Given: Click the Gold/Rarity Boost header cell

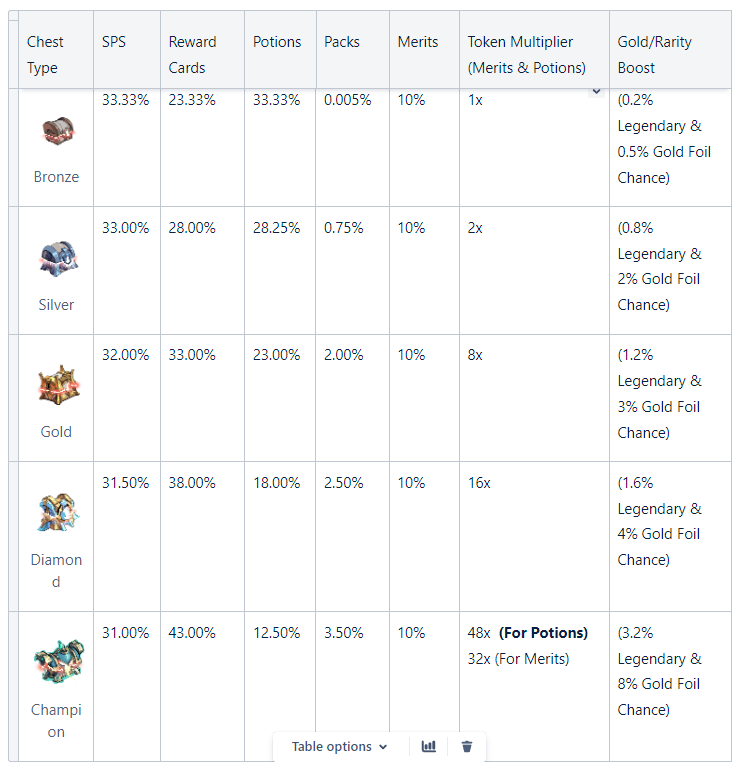Looking at the screenshot, I should pos(670,50).
